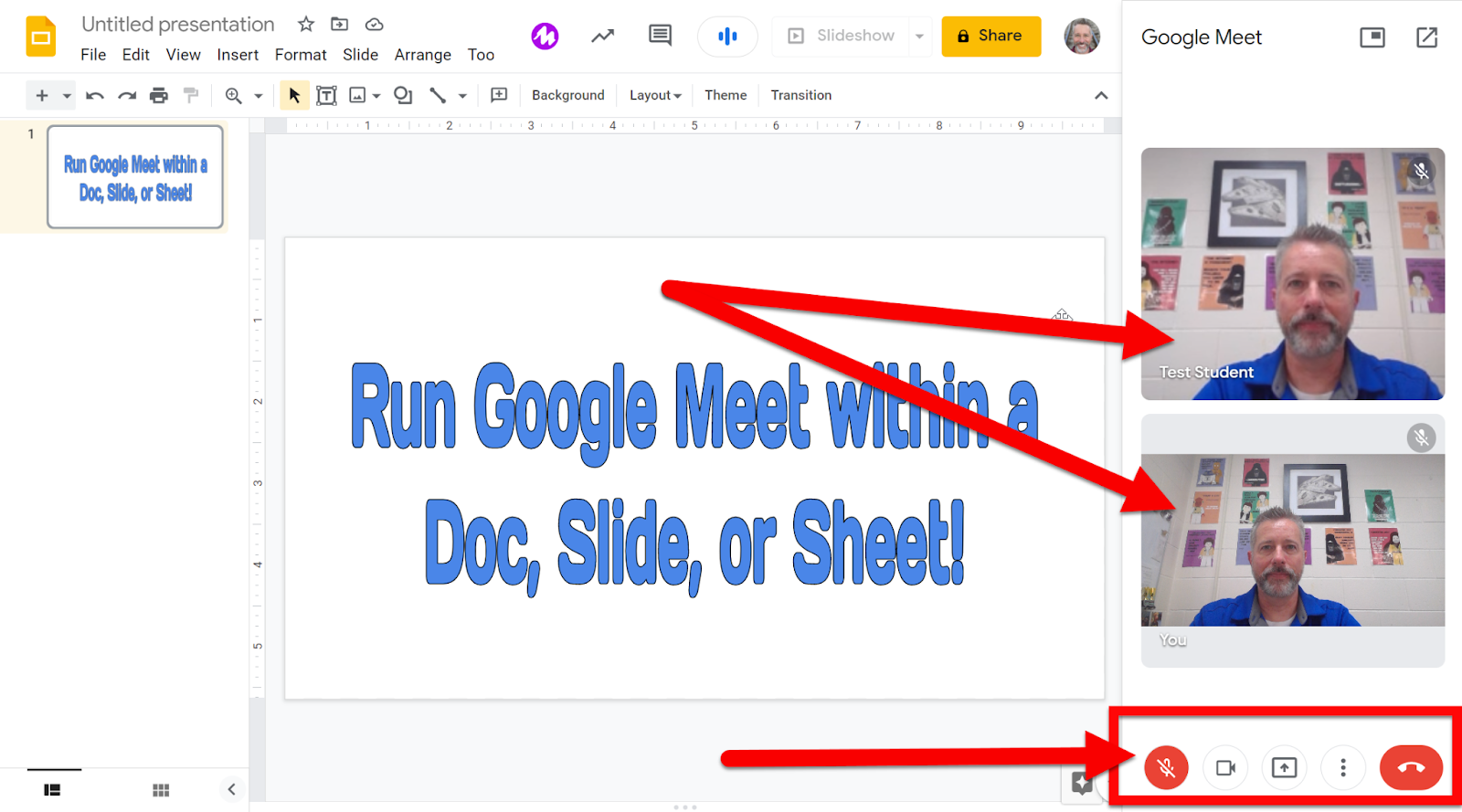Open the Insert menu
Viewport: 1462px width, 812px height.
238,55
